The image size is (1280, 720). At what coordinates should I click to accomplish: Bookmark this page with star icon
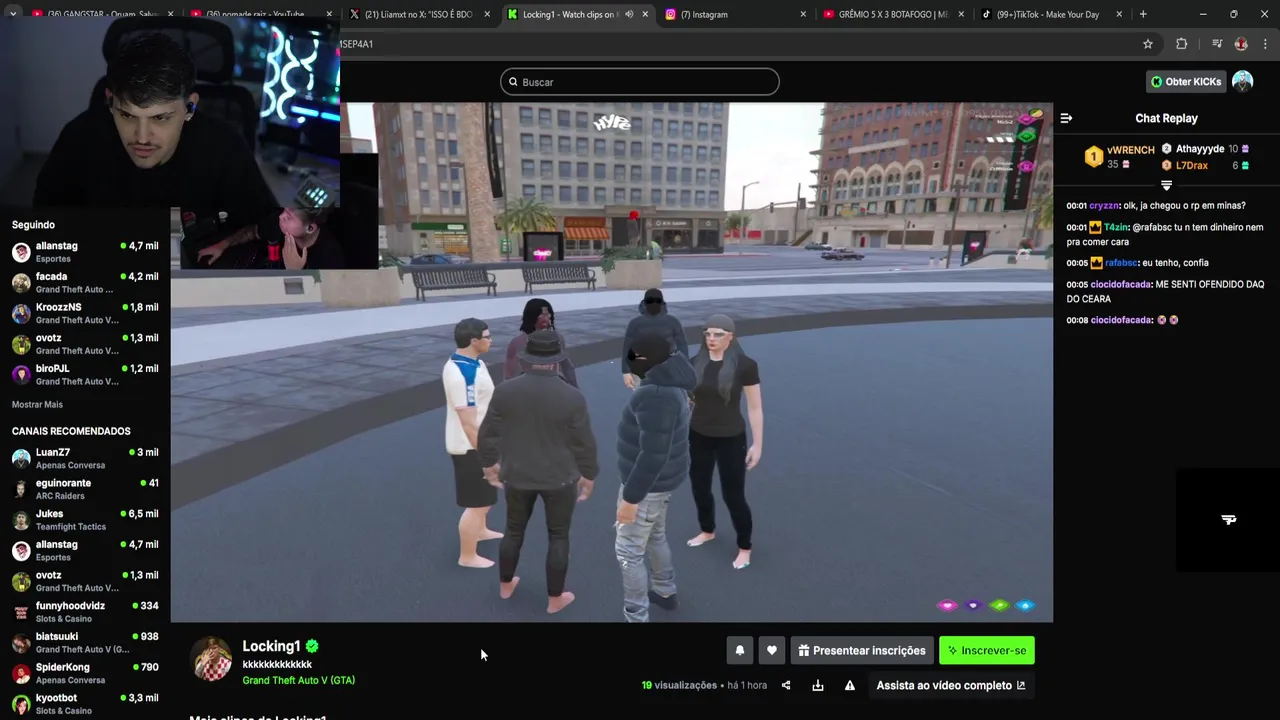(1148, 44)
